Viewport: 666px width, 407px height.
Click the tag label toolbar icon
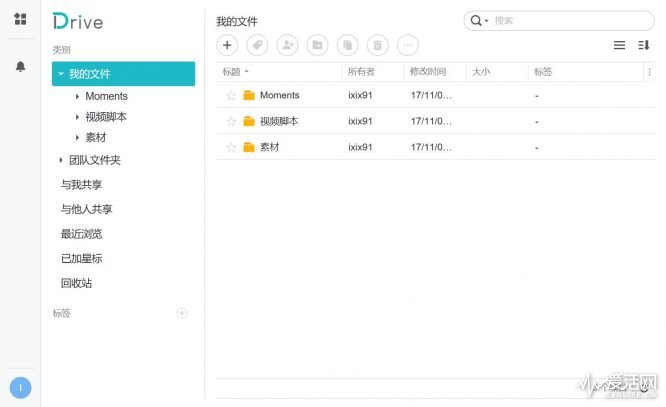coord(257,45)
